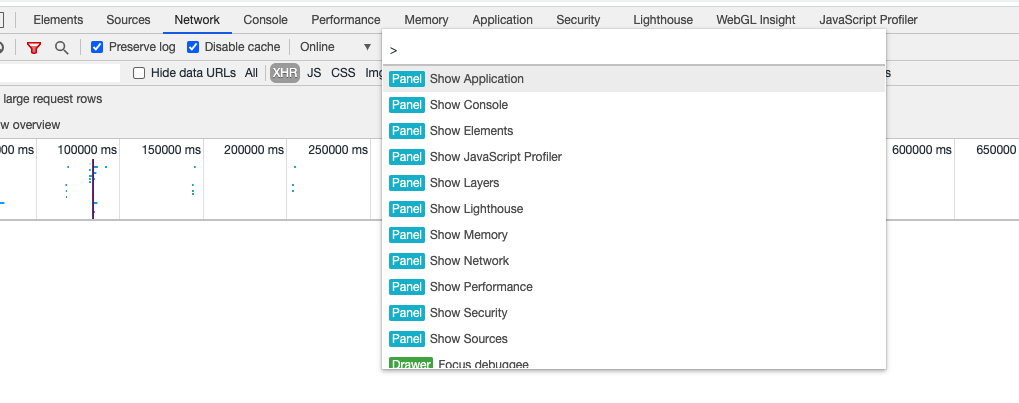Click Drawer badge beside Focus debuggee
This screenshot has width=1019, height=403.
click(x=411, y=363)
